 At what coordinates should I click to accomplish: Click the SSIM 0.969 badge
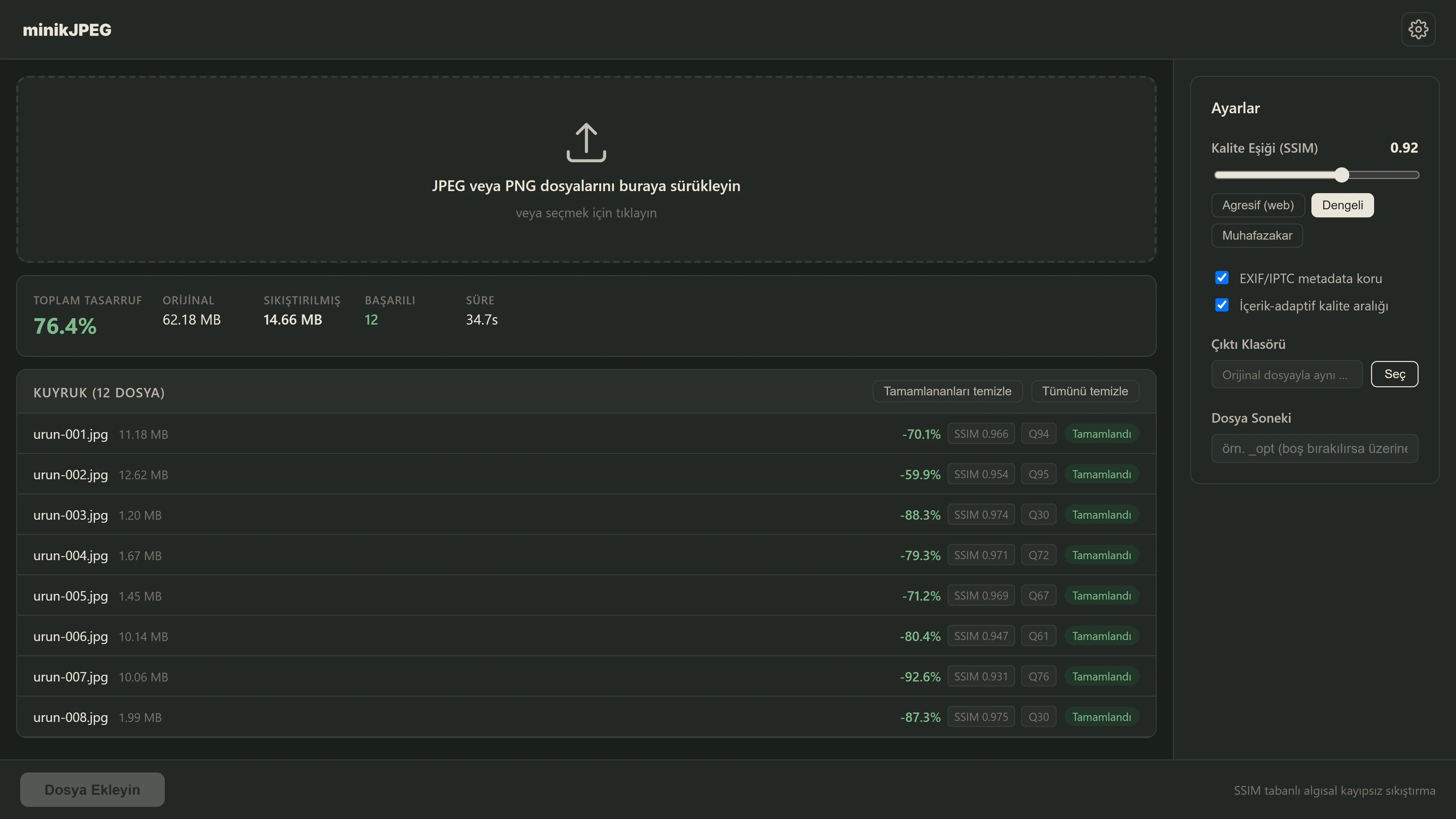(981, 595)
